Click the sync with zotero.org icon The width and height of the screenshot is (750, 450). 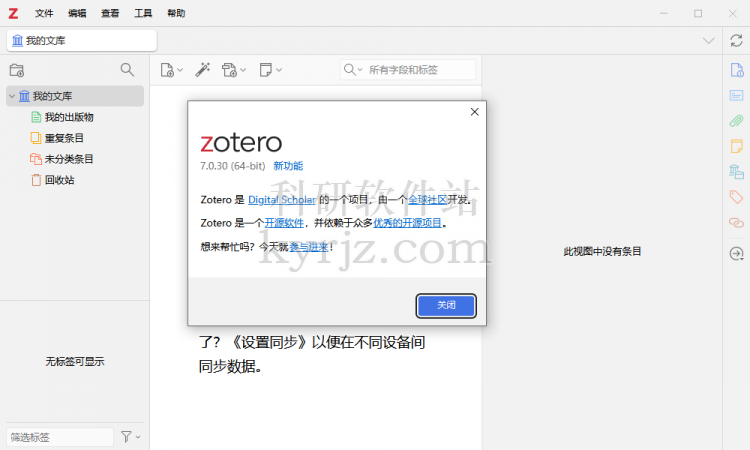(x=736, y=41)
